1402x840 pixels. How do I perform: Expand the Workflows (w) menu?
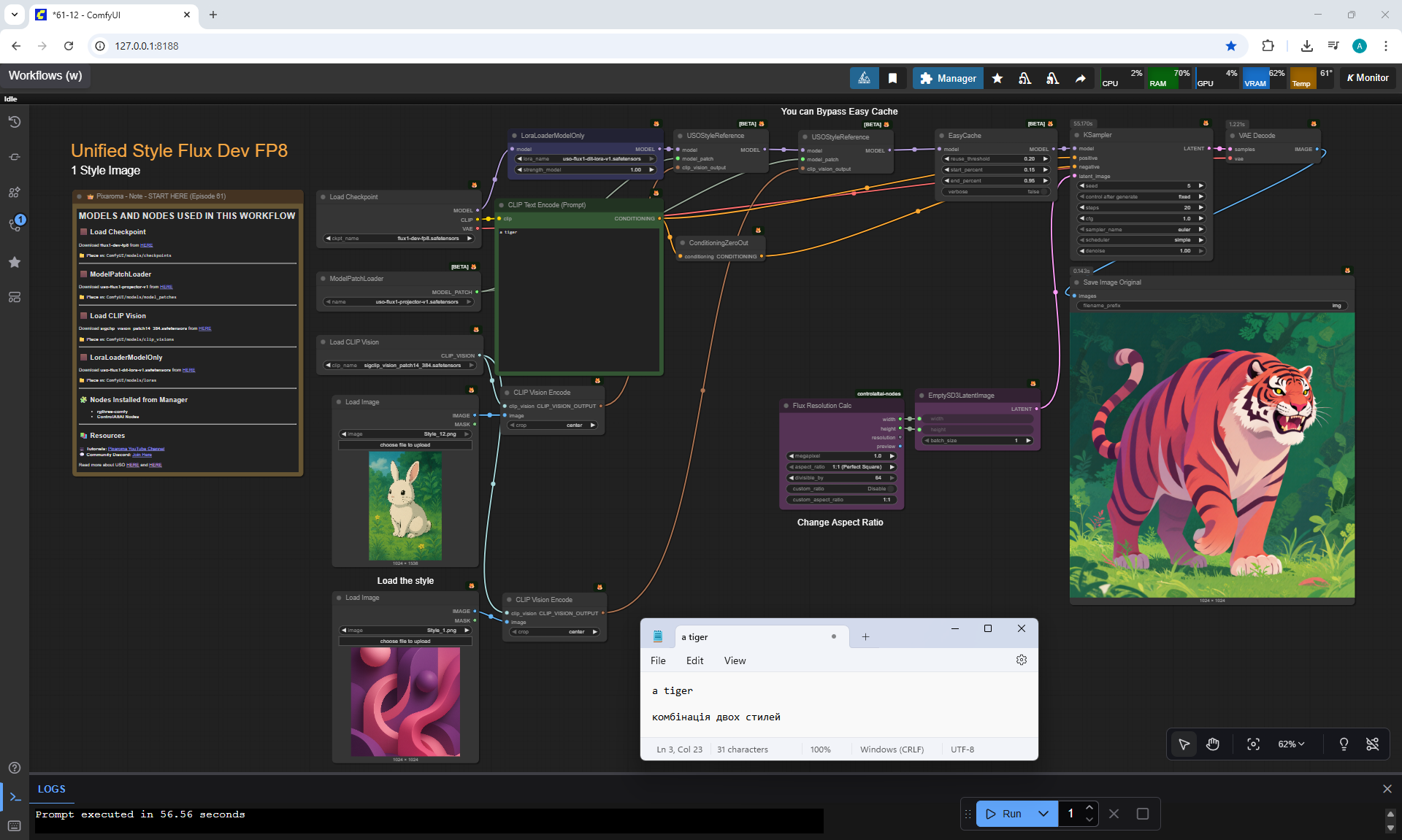tap(45, 76)
